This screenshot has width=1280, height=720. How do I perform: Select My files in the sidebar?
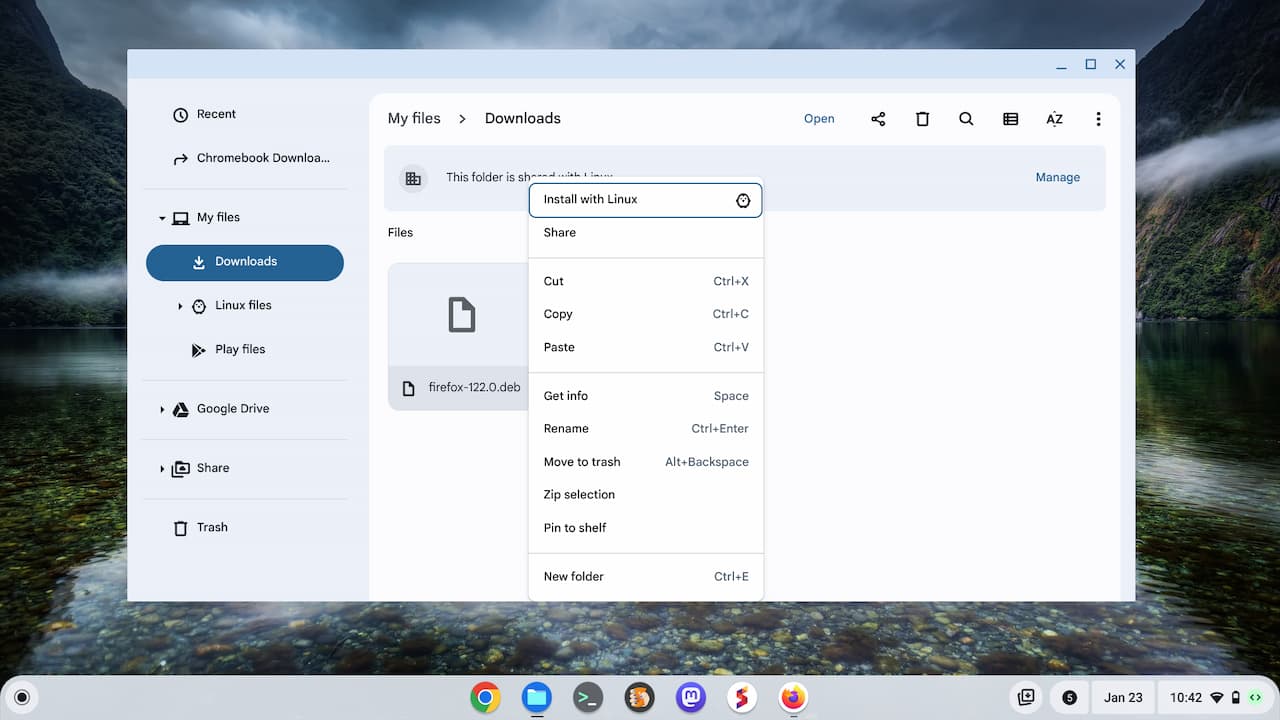pos(245,217)
